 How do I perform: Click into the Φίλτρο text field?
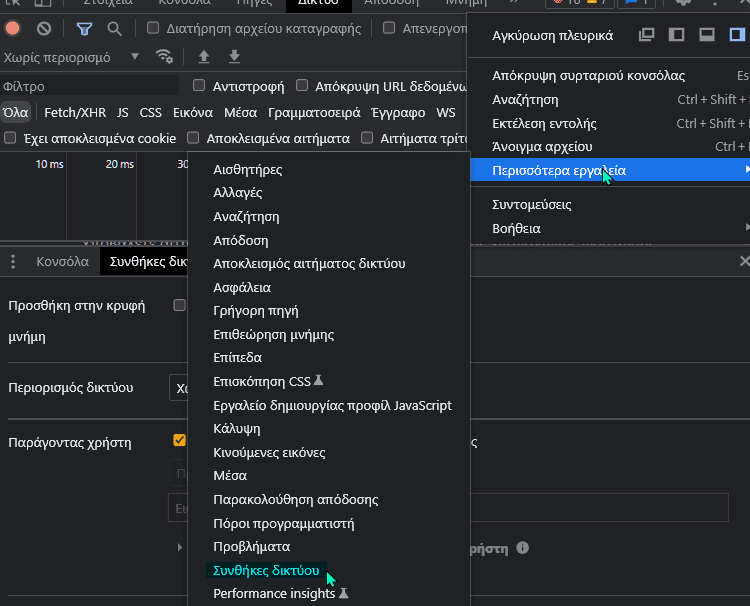[90, 86]
